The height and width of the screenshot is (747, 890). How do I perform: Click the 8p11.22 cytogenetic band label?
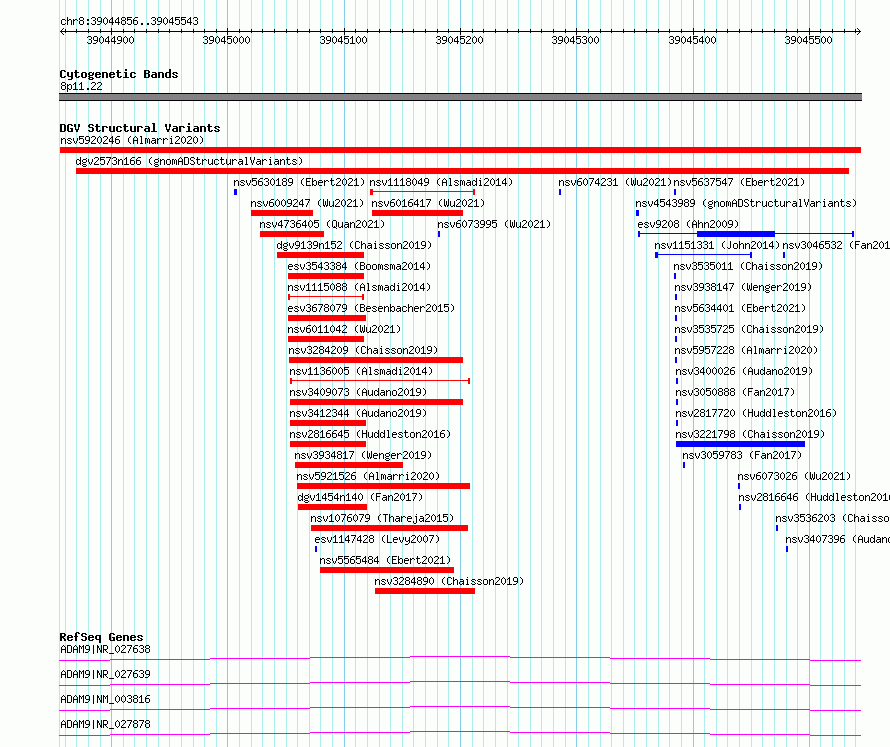[81, 86]
